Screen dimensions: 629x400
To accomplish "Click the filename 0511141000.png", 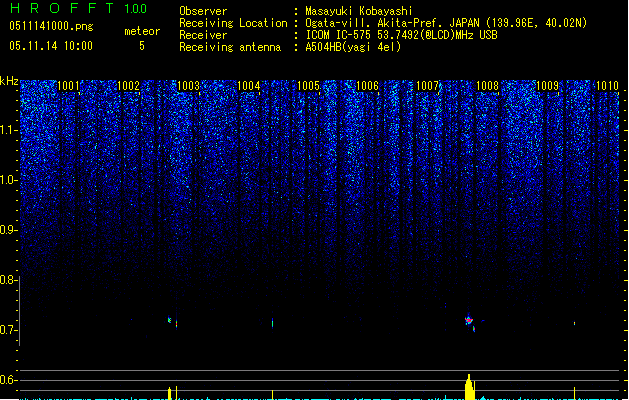I will pos(51,26).
